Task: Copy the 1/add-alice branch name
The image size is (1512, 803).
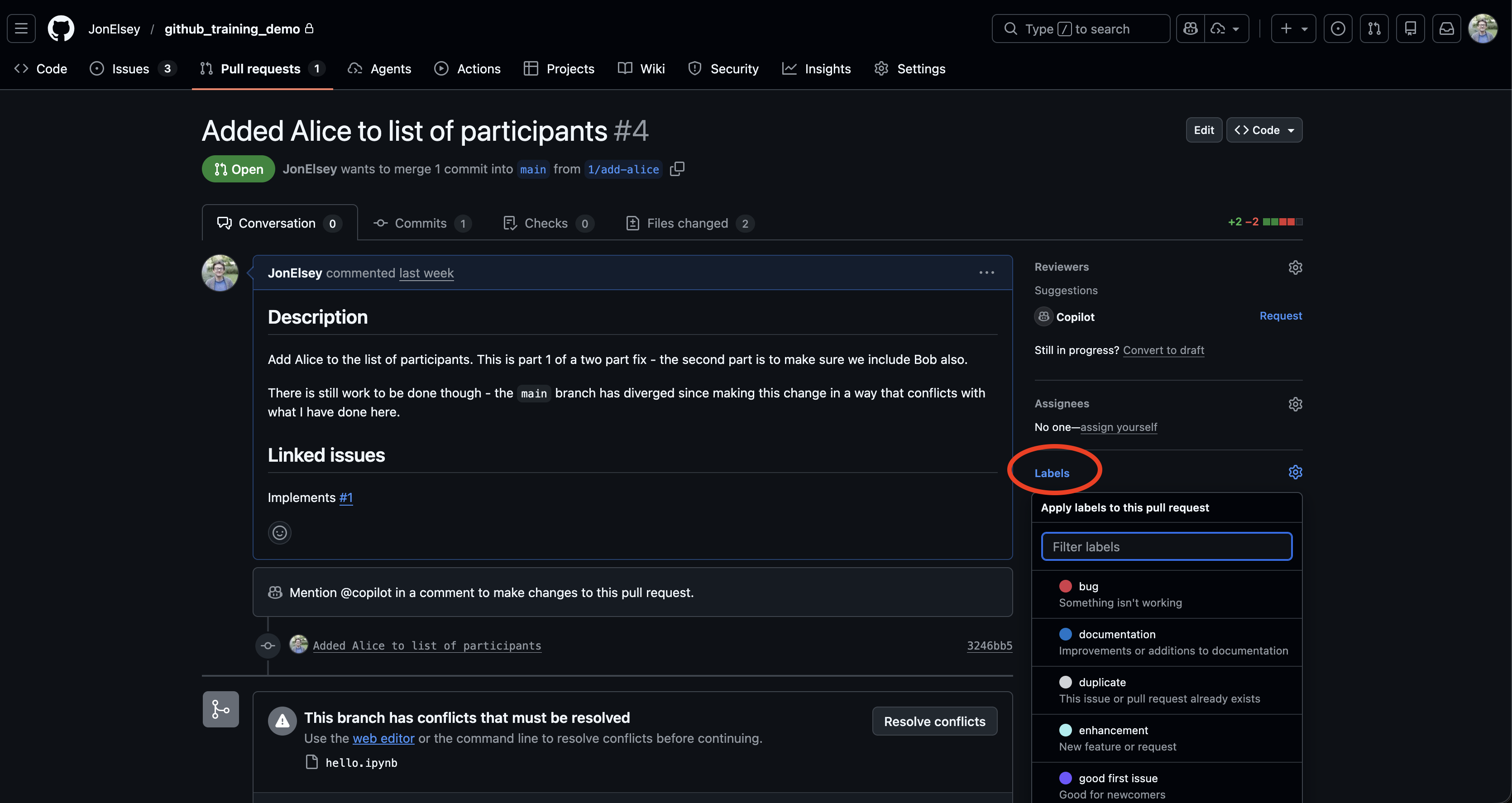Action: 677,169
